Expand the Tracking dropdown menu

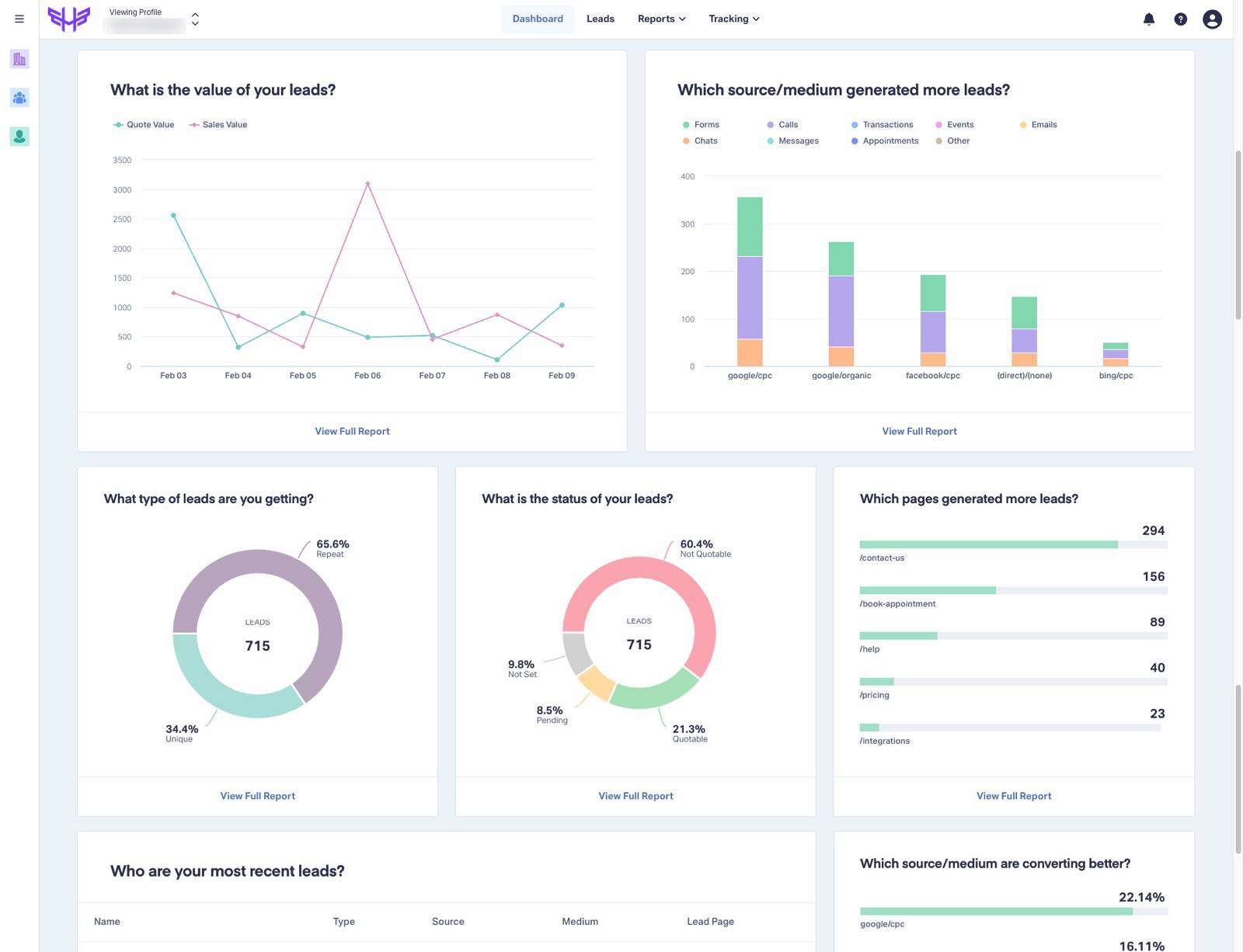(733, 19)
